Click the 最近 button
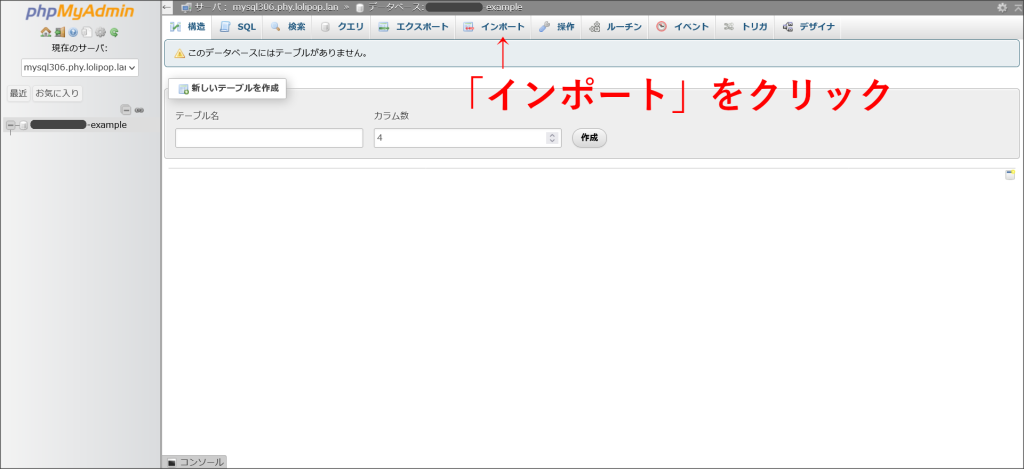The width and height of the screenshot is (1024, 469). (x=18, y=93)
